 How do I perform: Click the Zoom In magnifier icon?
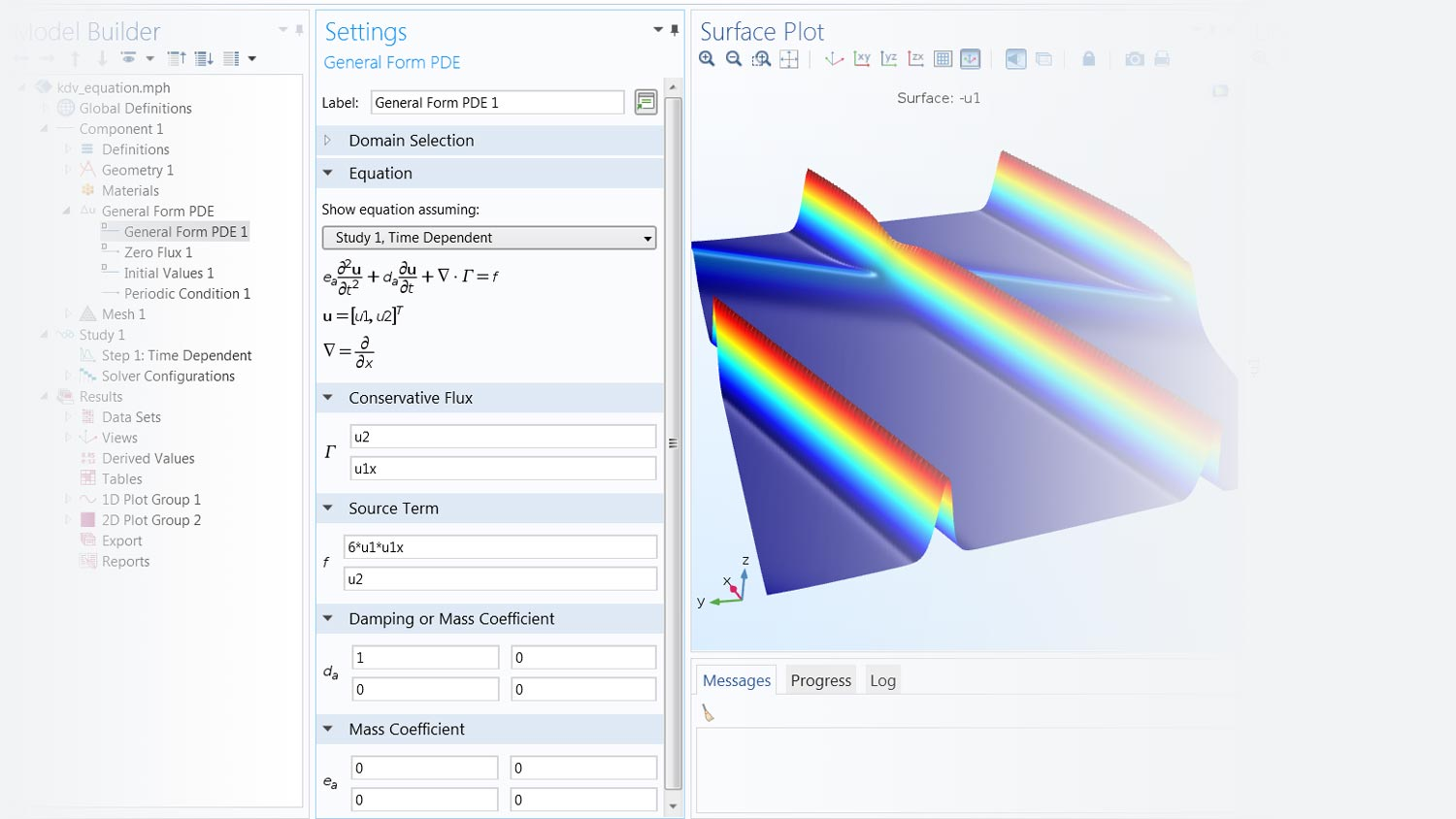[x=707, y=59]
